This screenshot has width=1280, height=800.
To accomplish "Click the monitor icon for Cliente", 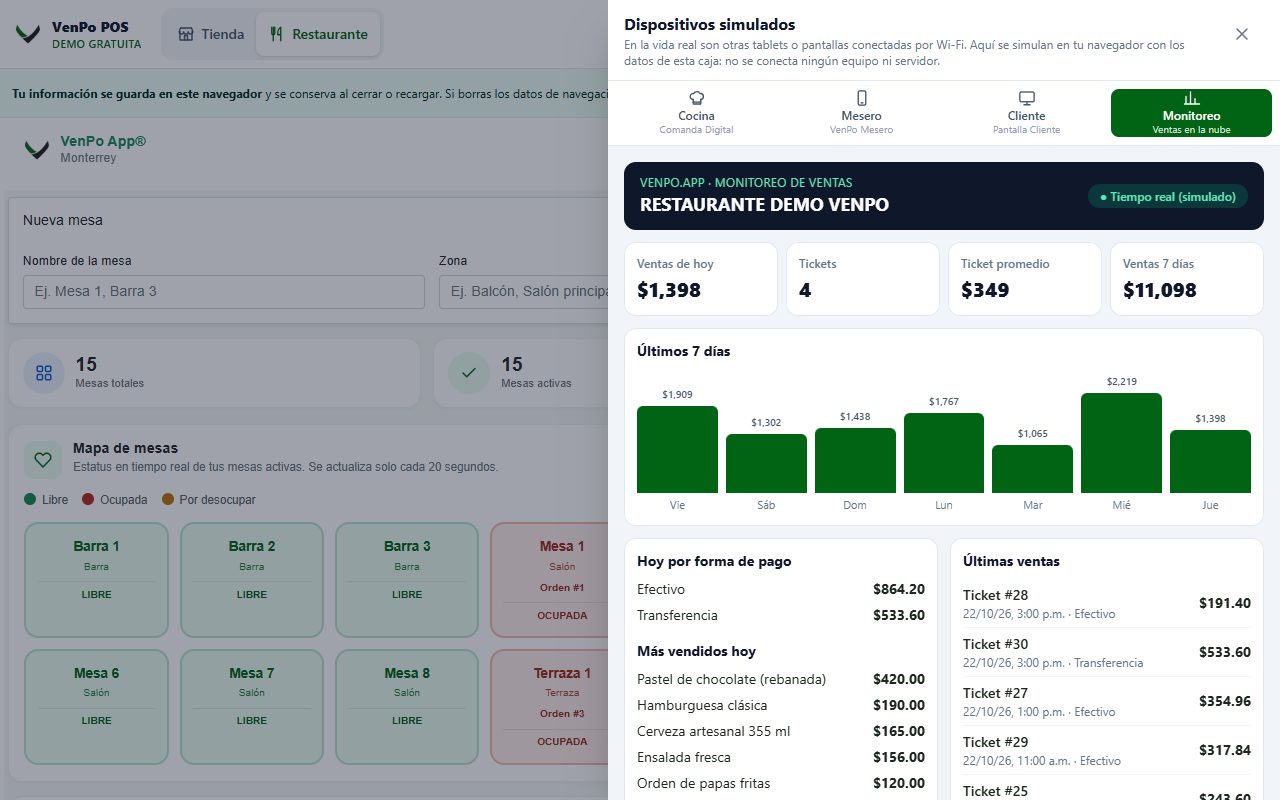I will (x=1027, y=98).
